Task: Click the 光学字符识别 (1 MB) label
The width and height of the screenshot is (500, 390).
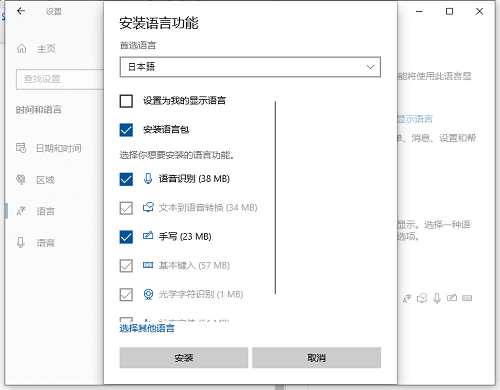Action: point(201,294)
